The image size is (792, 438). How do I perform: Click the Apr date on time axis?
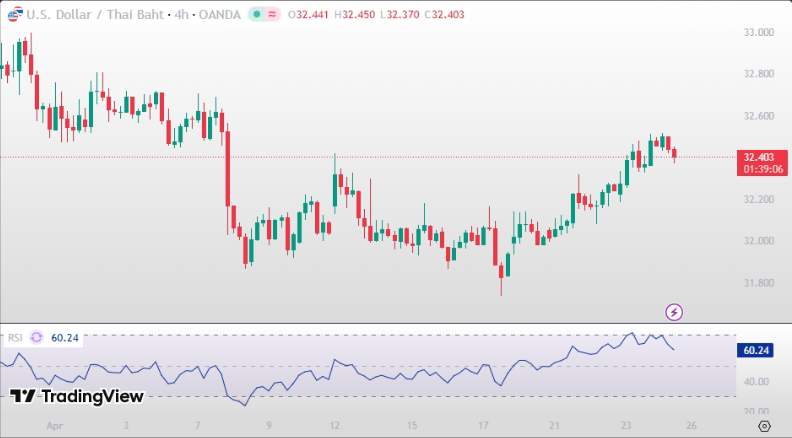coord(55,426)
